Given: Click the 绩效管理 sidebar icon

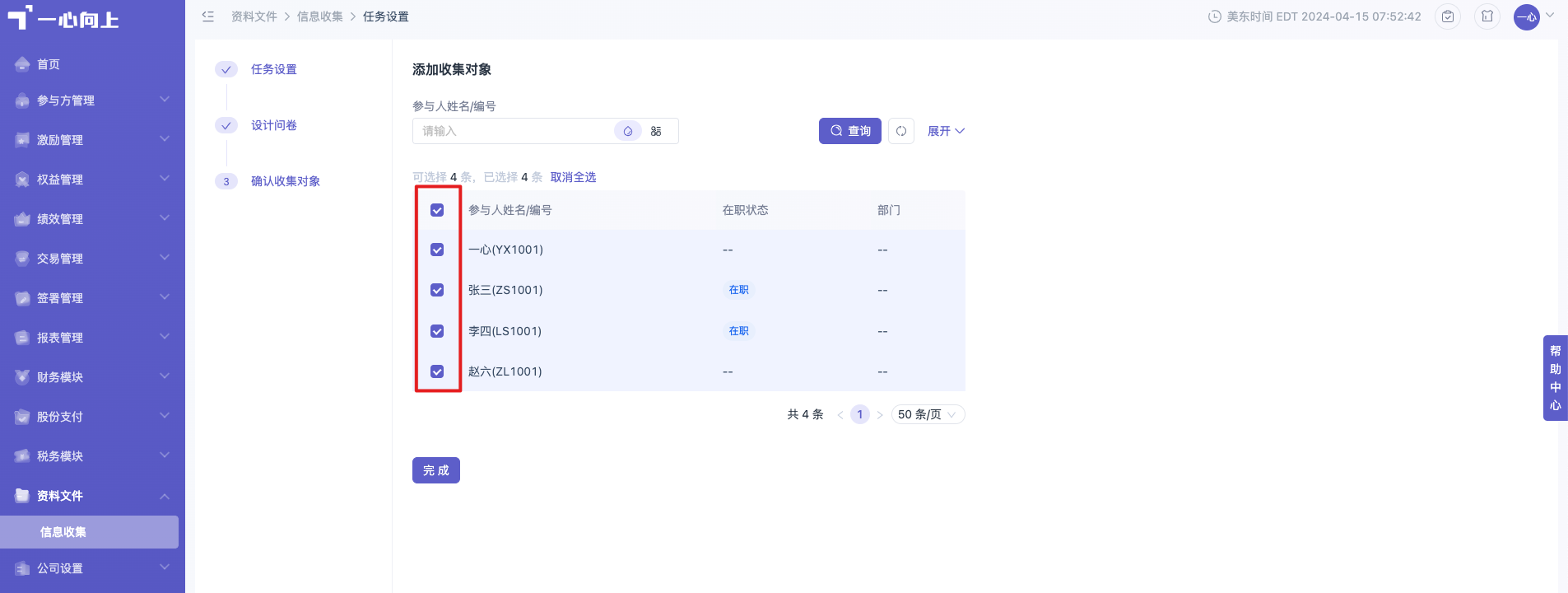Looking at the screenshot, I should coord(22,219).
